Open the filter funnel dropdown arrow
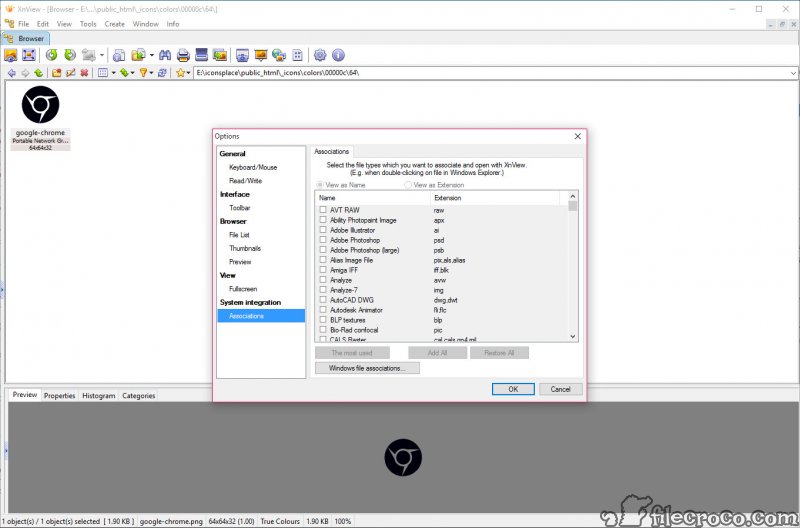Screen dimensions: 800x528 click(152, 73)
